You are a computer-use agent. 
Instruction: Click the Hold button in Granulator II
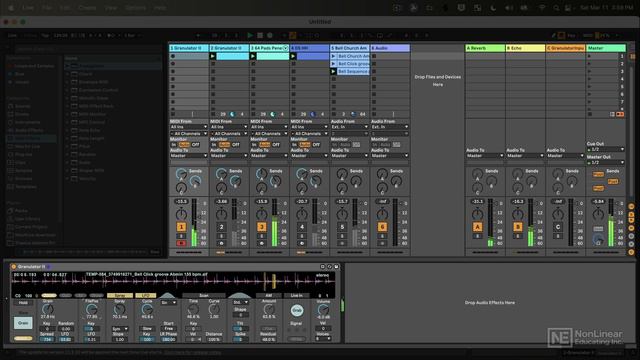click(23, 303)
